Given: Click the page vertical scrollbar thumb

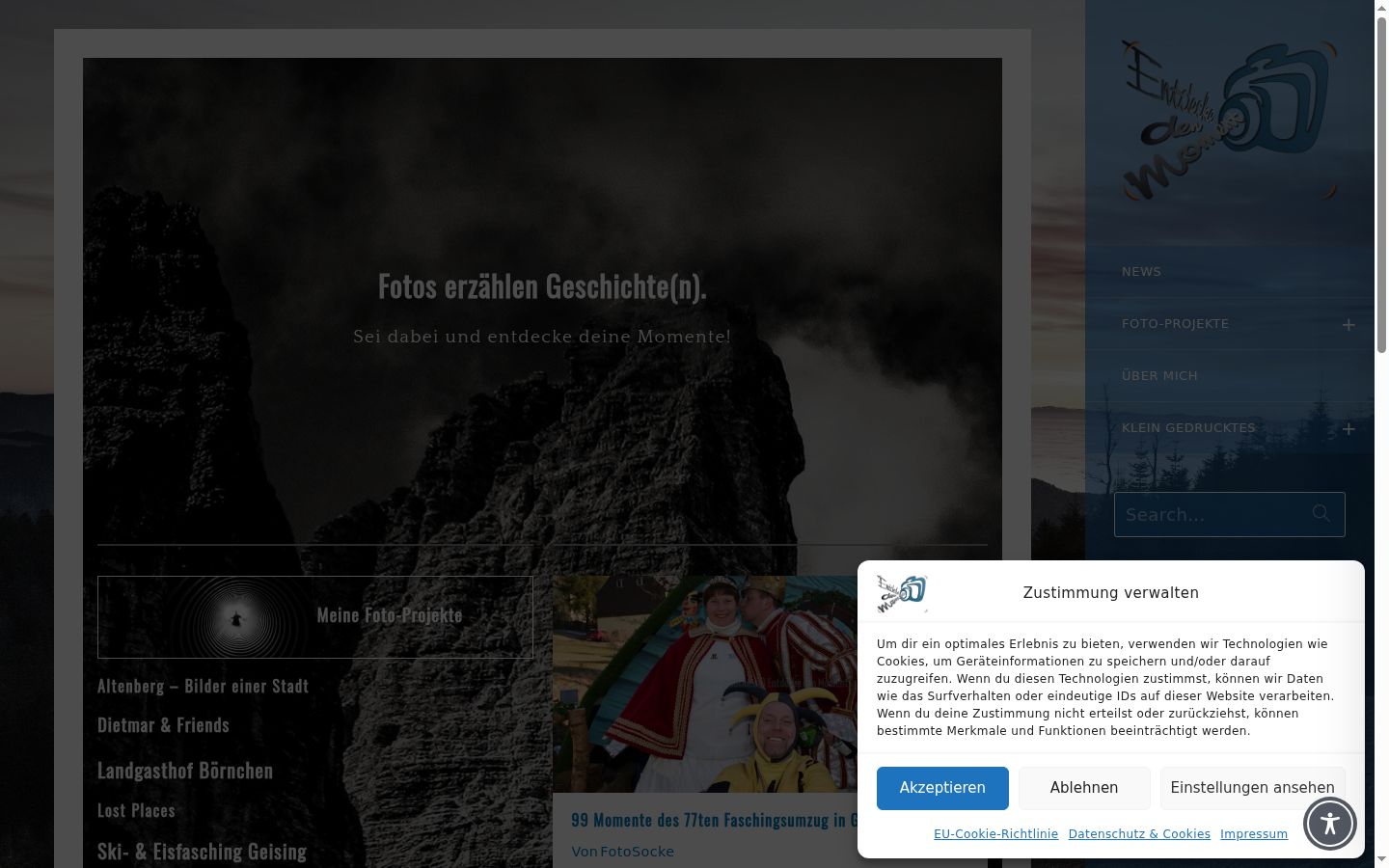Looking at the screenshot, I should click(1381, 183).
